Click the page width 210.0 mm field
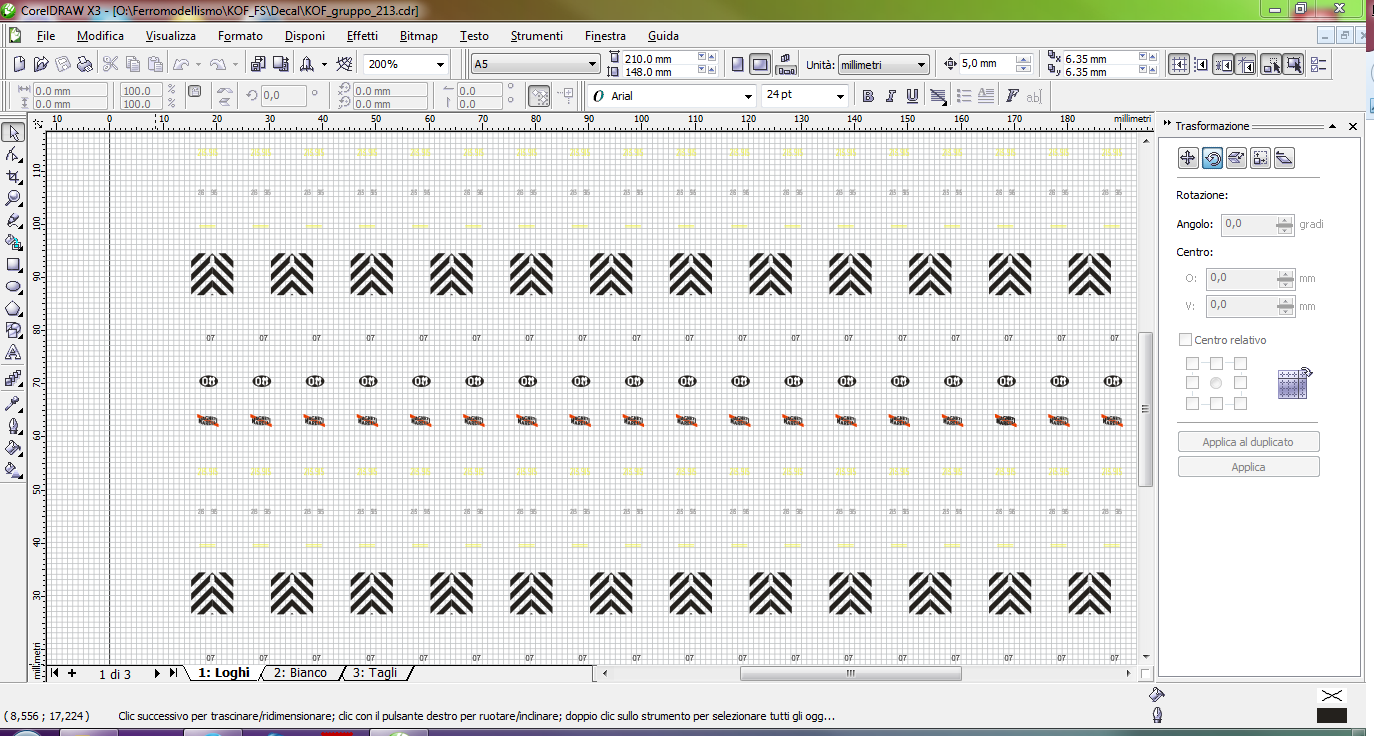This screenshot has width=1374, height=736. point(657,58)
